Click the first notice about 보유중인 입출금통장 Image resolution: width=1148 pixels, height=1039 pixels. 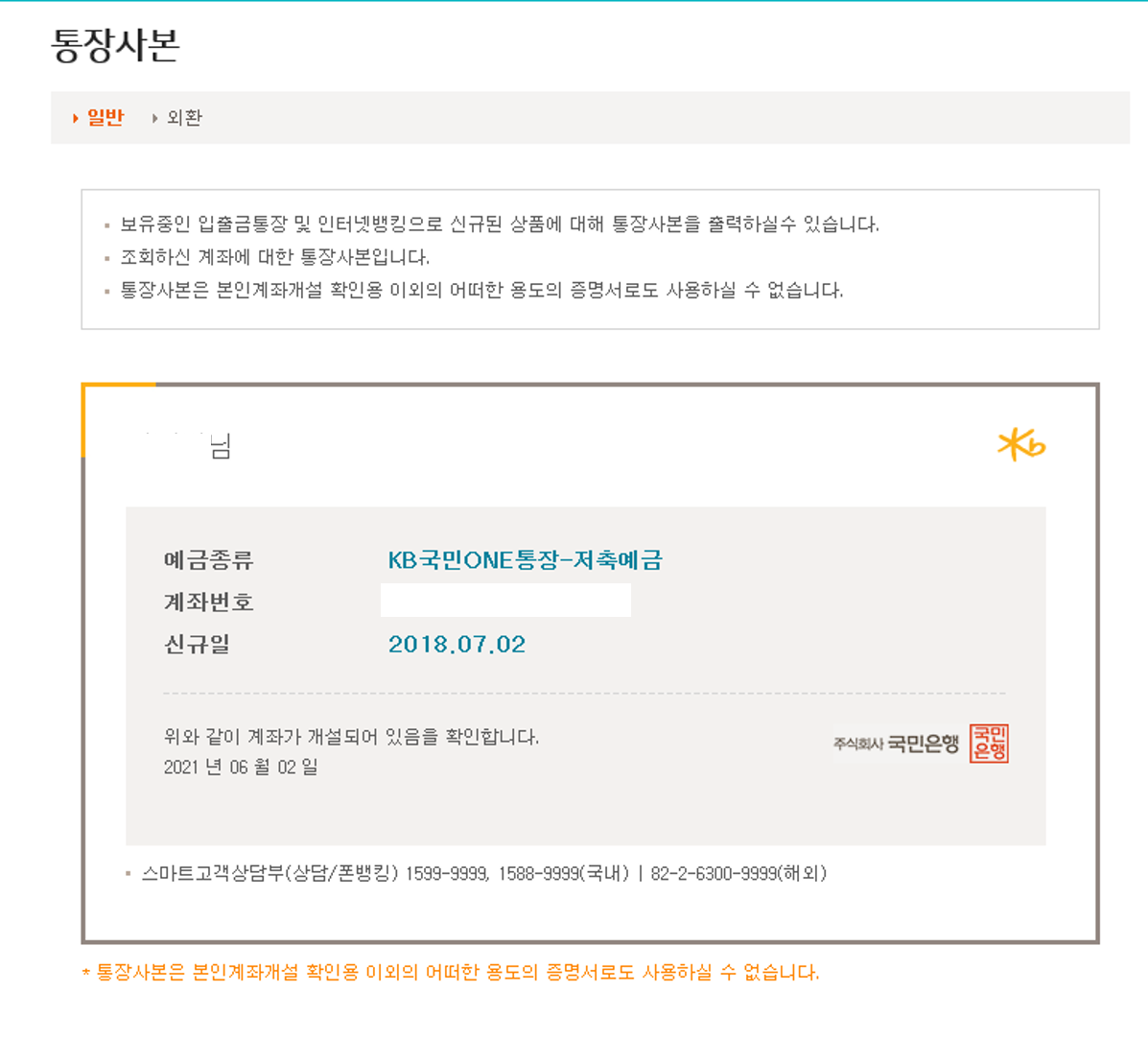tap(499, 224)
